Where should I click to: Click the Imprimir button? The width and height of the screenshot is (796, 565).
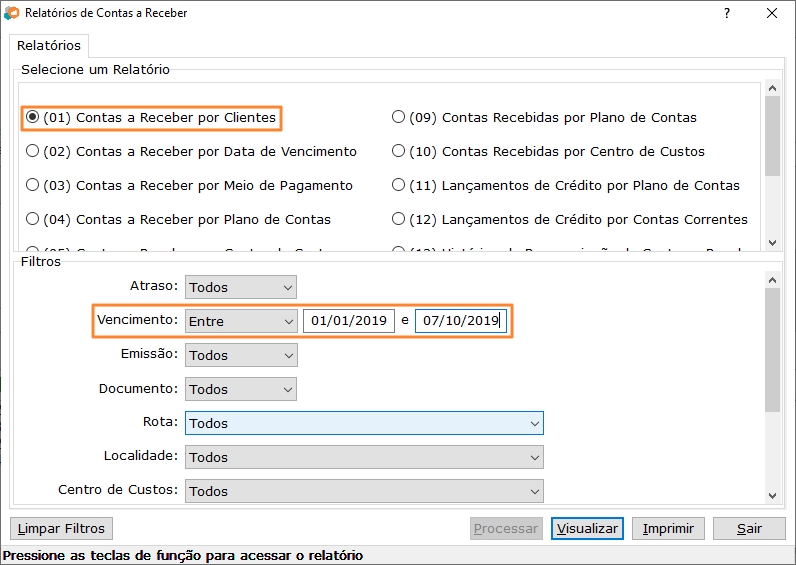click(x=668, y=528)
